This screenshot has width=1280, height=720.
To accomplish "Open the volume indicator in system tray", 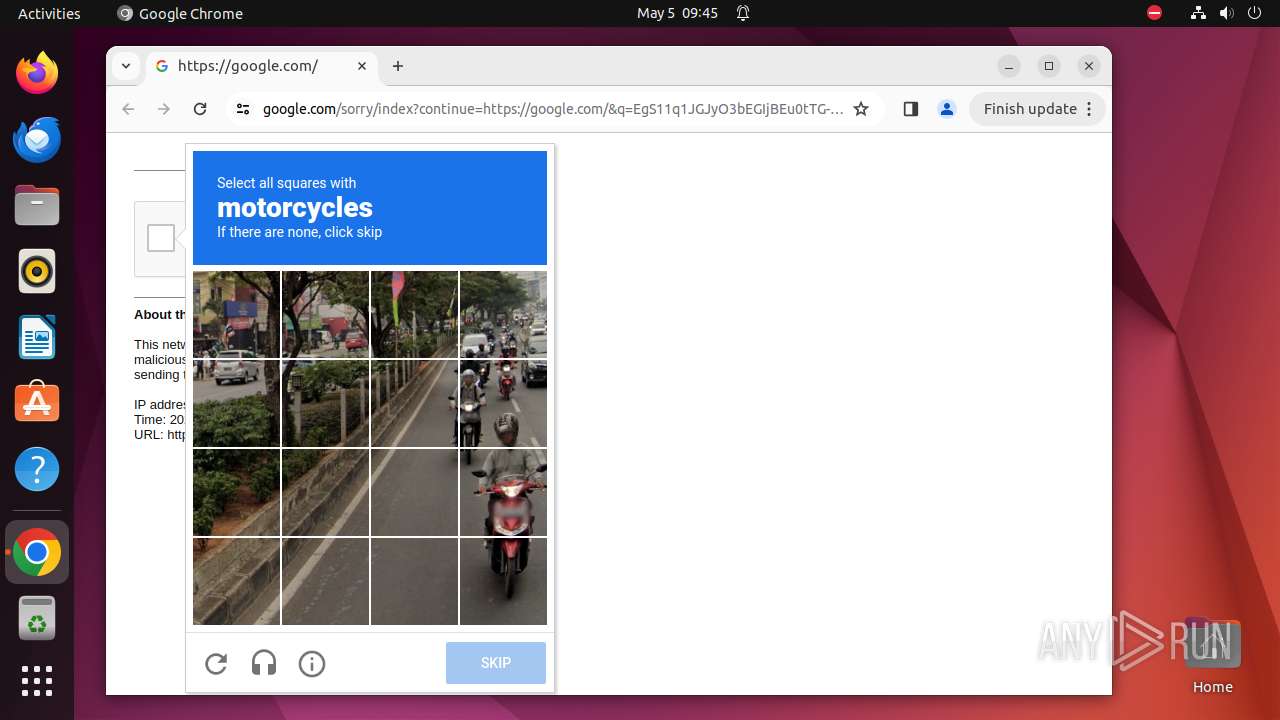I will 1226,13.
